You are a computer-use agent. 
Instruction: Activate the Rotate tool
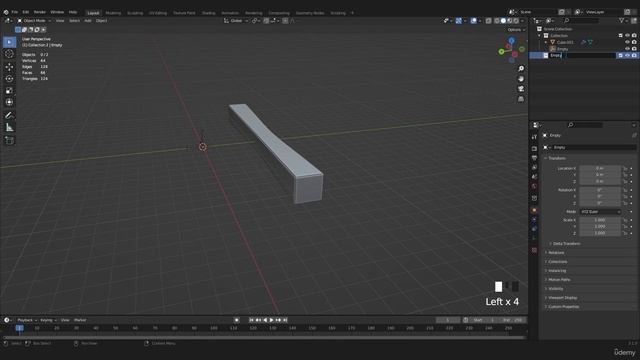coord(9,78)
